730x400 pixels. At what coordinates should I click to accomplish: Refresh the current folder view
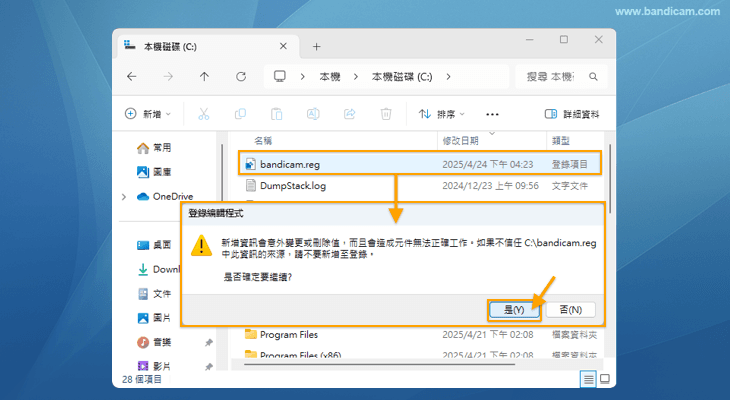(241, 76)
